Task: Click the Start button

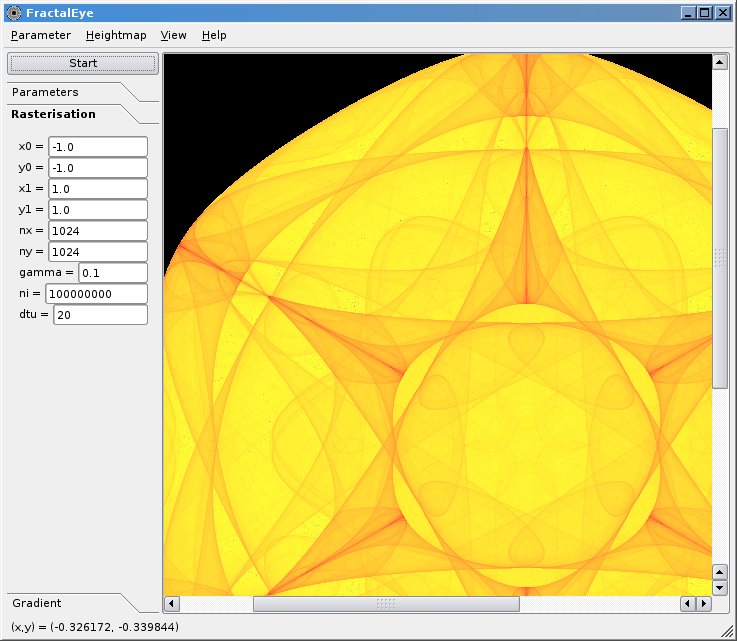Action: [83, 63]
